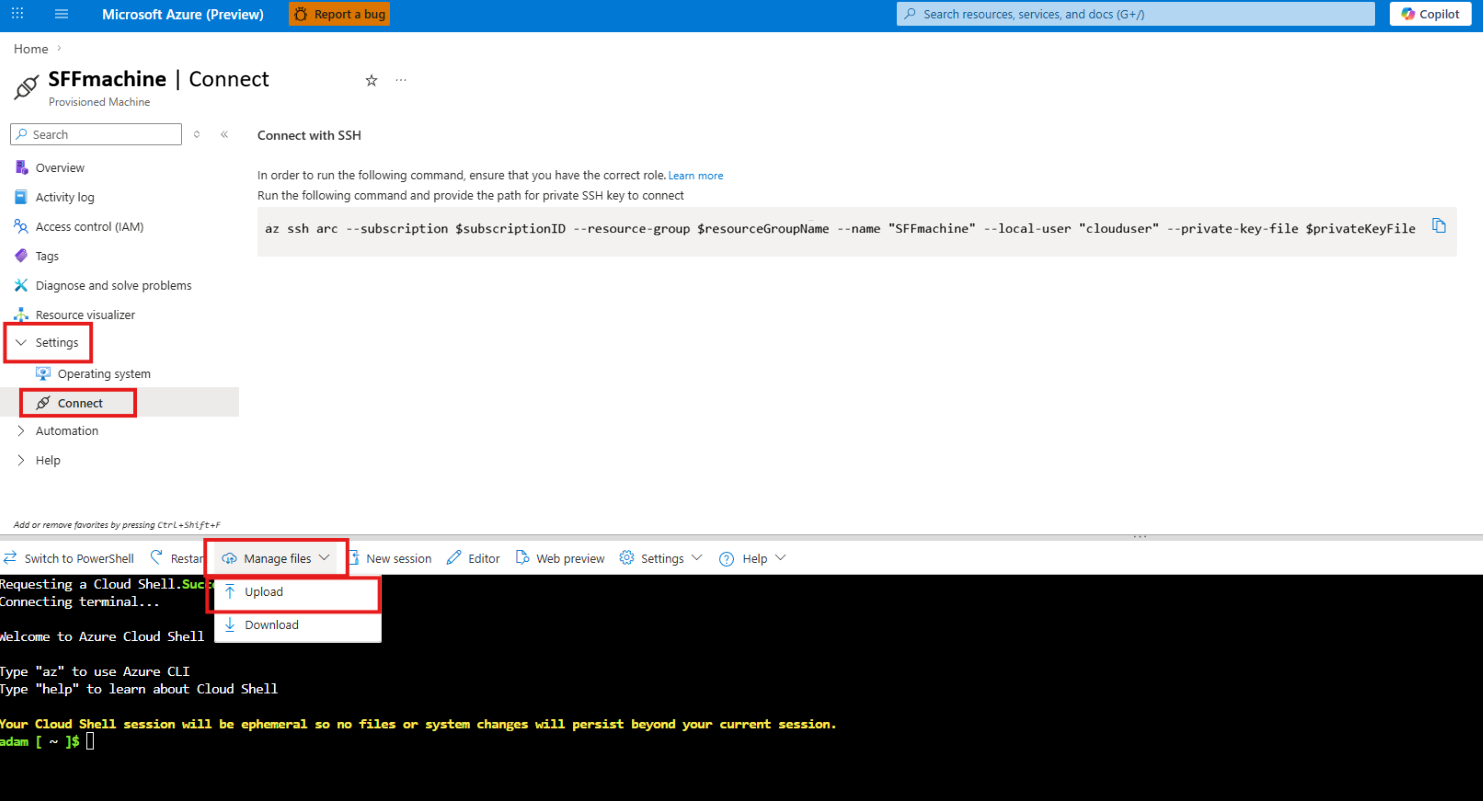1483x801 pixels.
Task: Open the Resource visualizer icon
Action: pos(21,315)
